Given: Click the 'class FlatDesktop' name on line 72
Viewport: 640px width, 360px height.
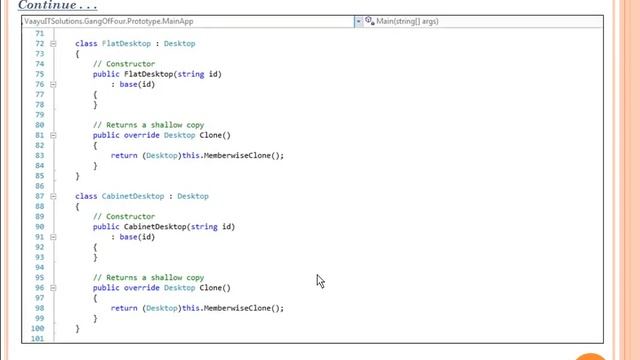Looking at the screenshot, I should tap(127, 44).
